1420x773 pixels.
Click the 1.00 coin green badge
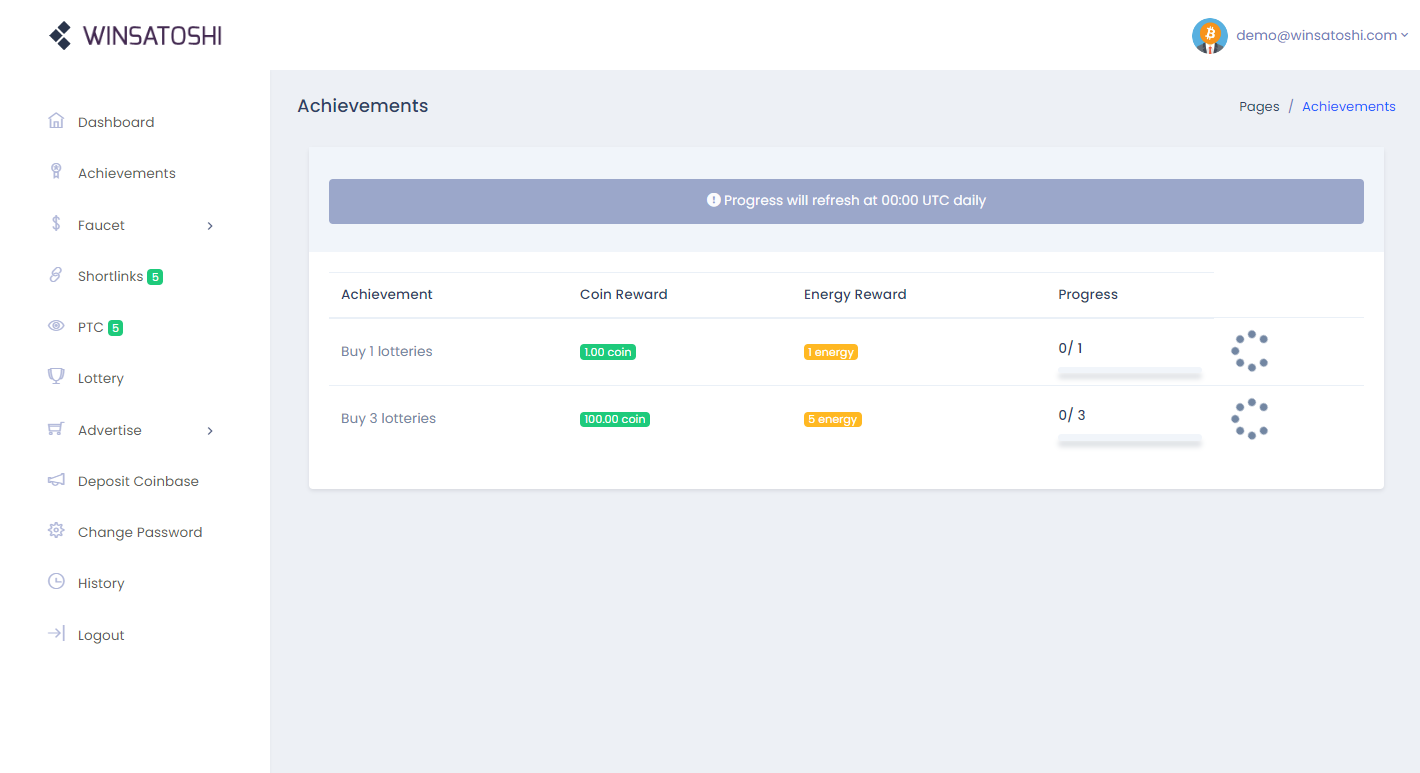click(x=608, y=352)
